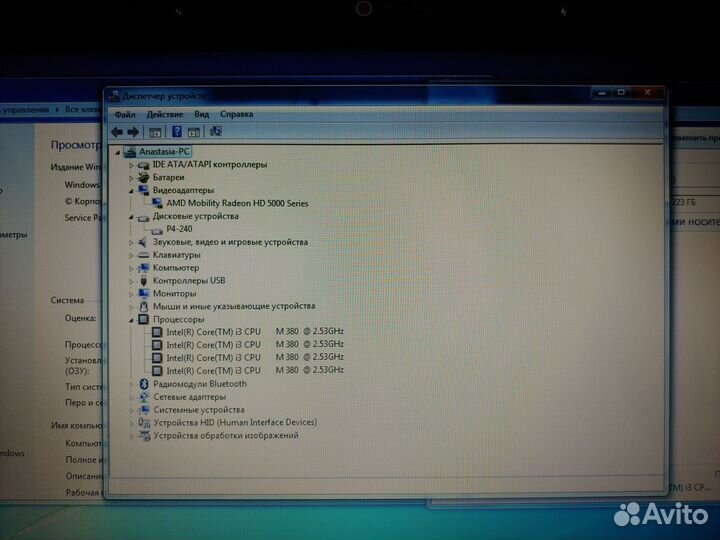Expand the Клавиатуры node

point(131,255)
